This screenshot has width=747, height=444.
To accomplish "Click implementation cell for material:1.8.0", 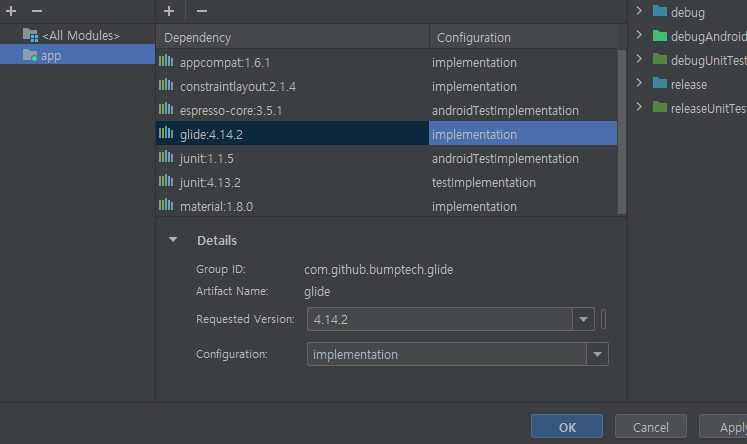I will tap(523, 206).
